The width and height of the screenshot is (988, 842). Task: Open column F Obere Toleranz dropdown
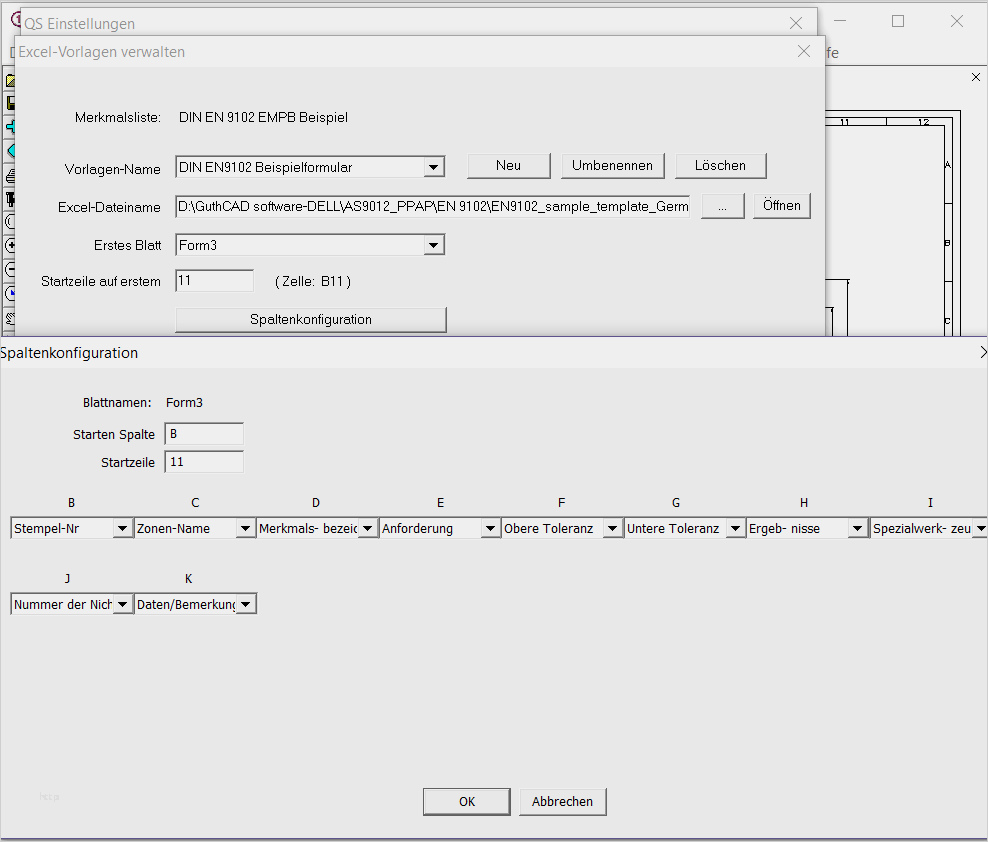click(x=613, y=529)
